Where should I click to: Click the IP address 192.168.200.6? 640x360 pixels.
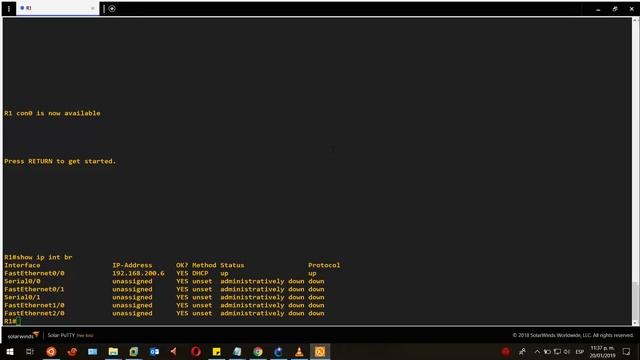[x=138, y=273]
